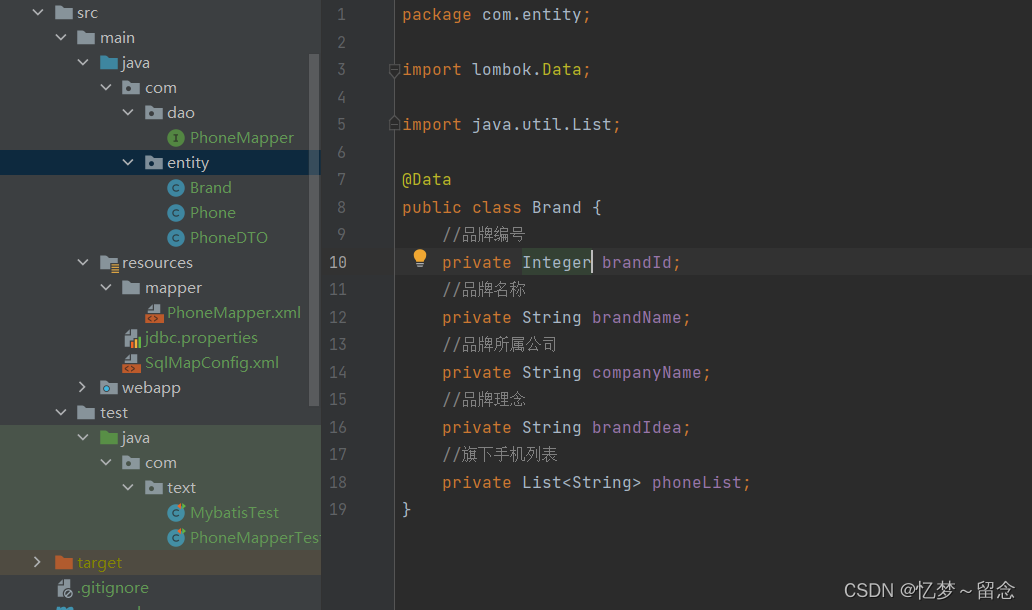The width and height of the screenshot is (1032, 610).
Task: Click gutter line number 10
Action: 338,263
